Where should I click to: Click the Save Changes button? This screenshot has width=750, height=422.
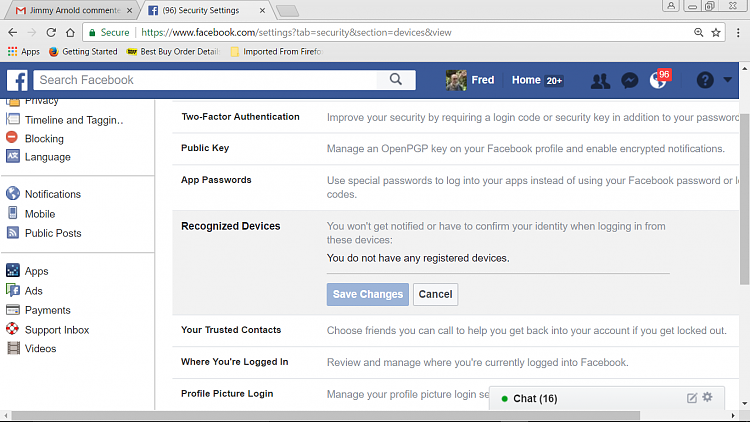click(x=367, y=294)
